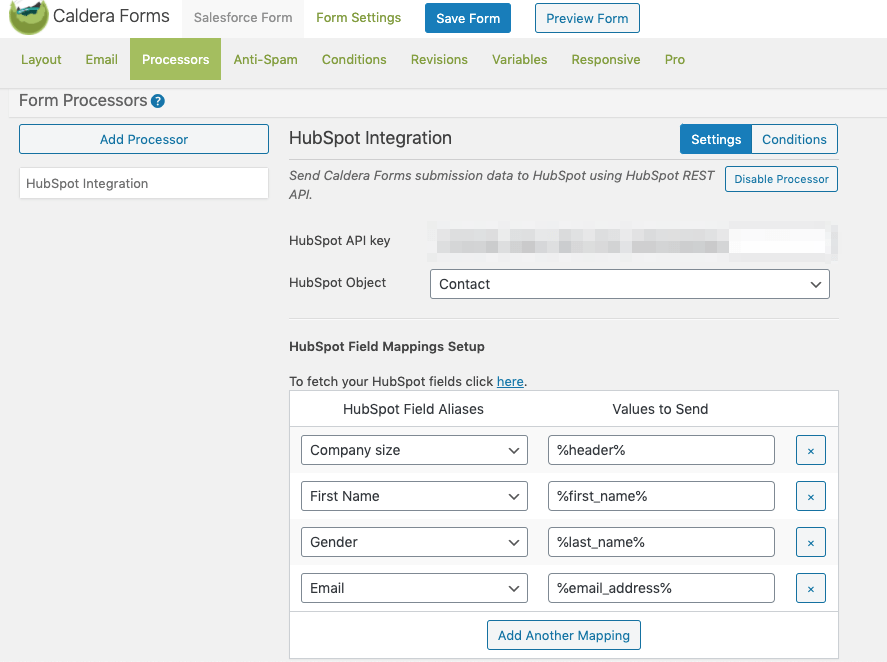Open the HubSpot Object Contact dropdown

click(x=630, y=284)
